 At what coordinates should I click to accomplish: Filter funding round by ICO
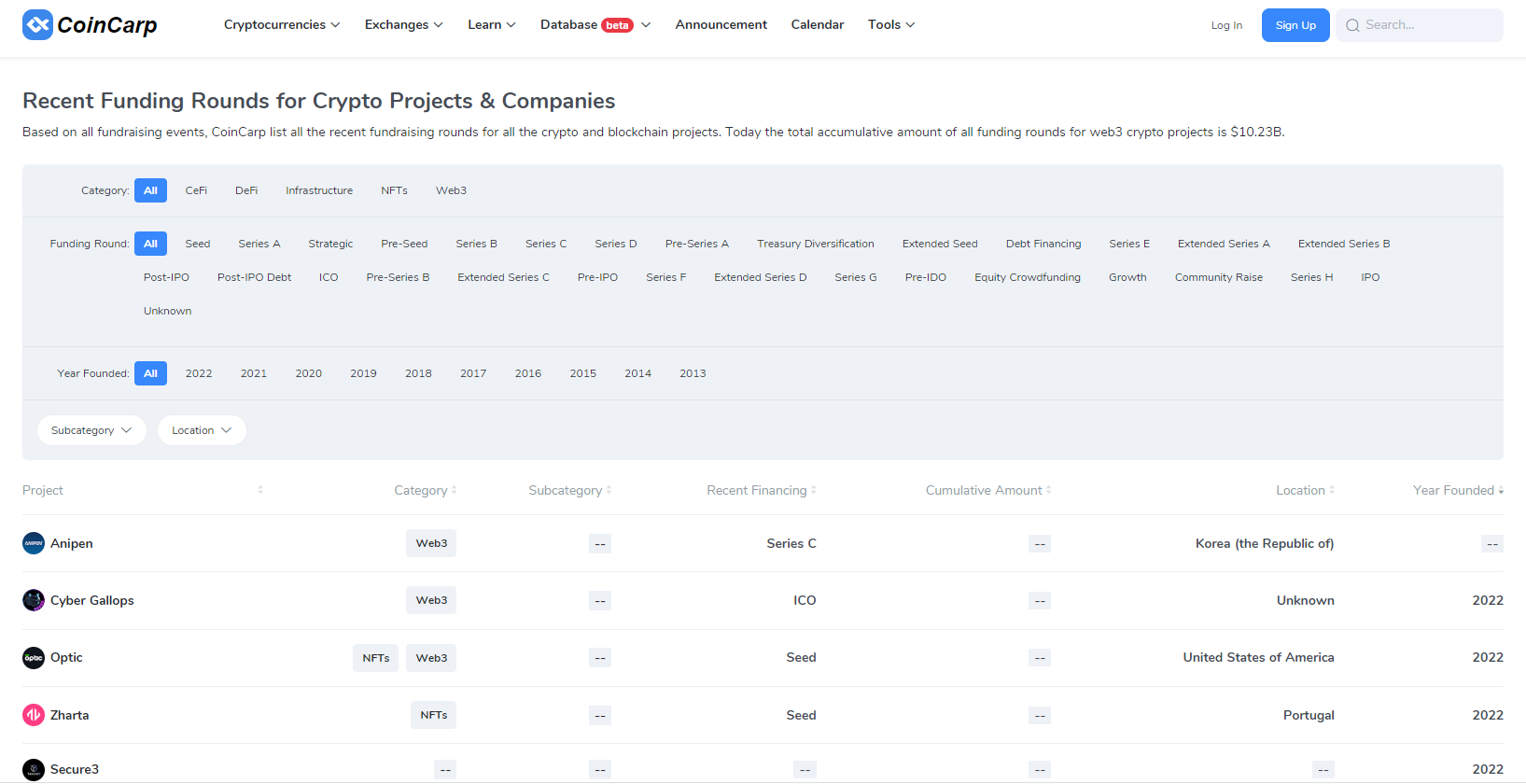[329, 277]
